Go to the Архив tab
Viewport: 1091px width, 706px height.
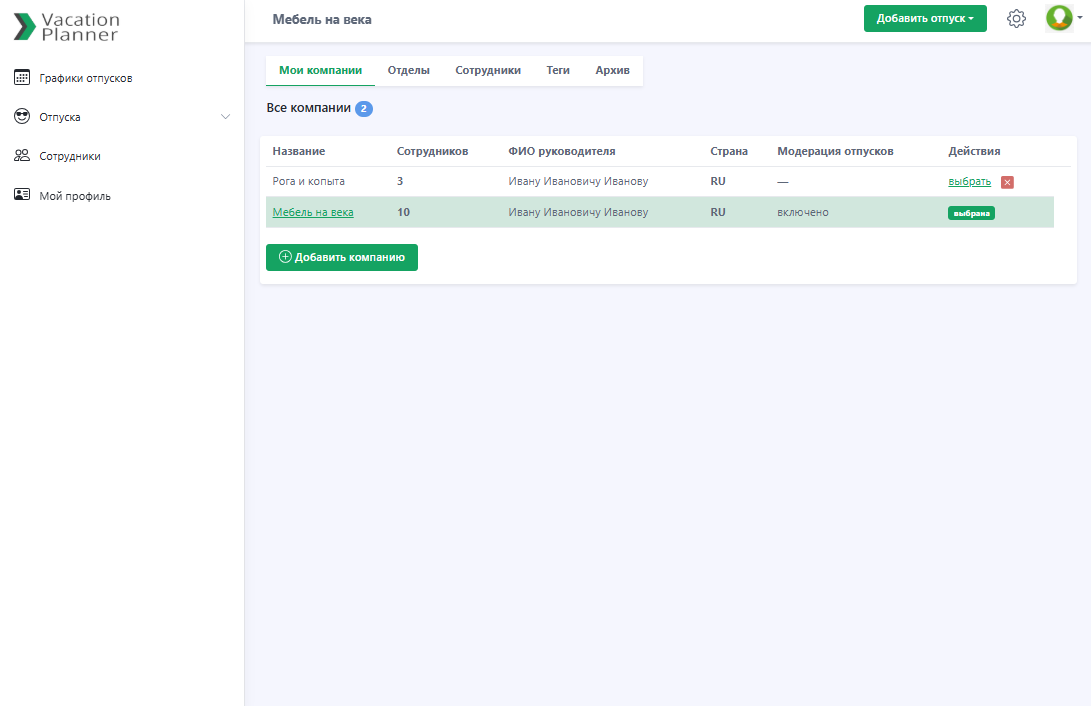pos(612,70)
